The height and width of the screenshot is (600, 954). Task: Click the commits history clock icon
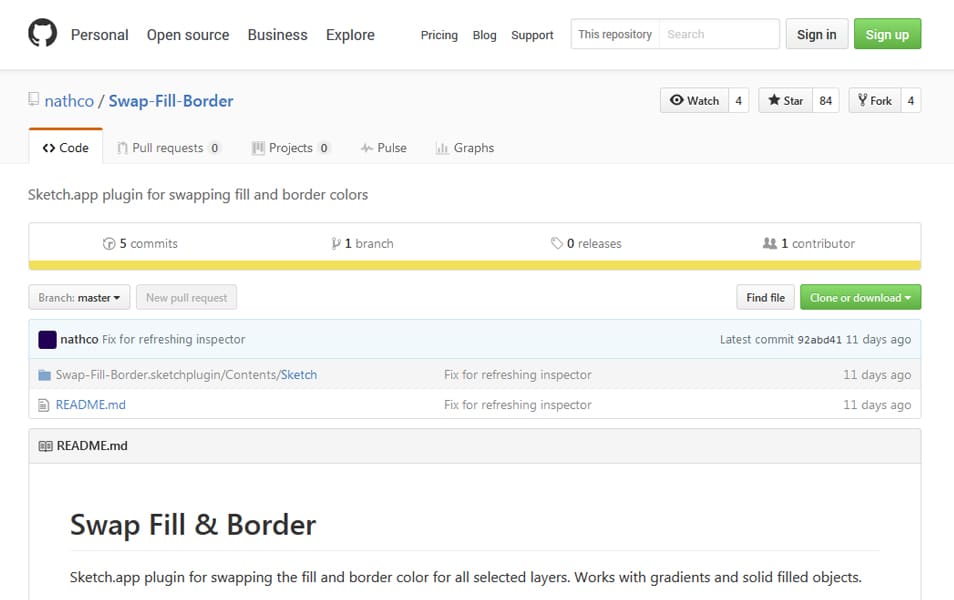point(109,244)
